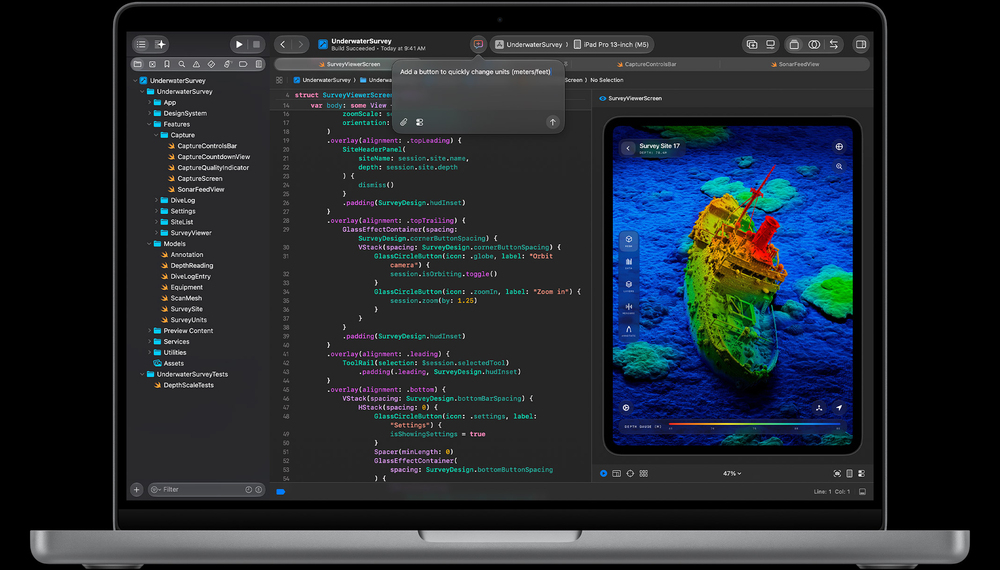Open the Issue navigator warning triangle icon
The width and height of the screenshot is (1000, 570).
[x=196, y=64]
